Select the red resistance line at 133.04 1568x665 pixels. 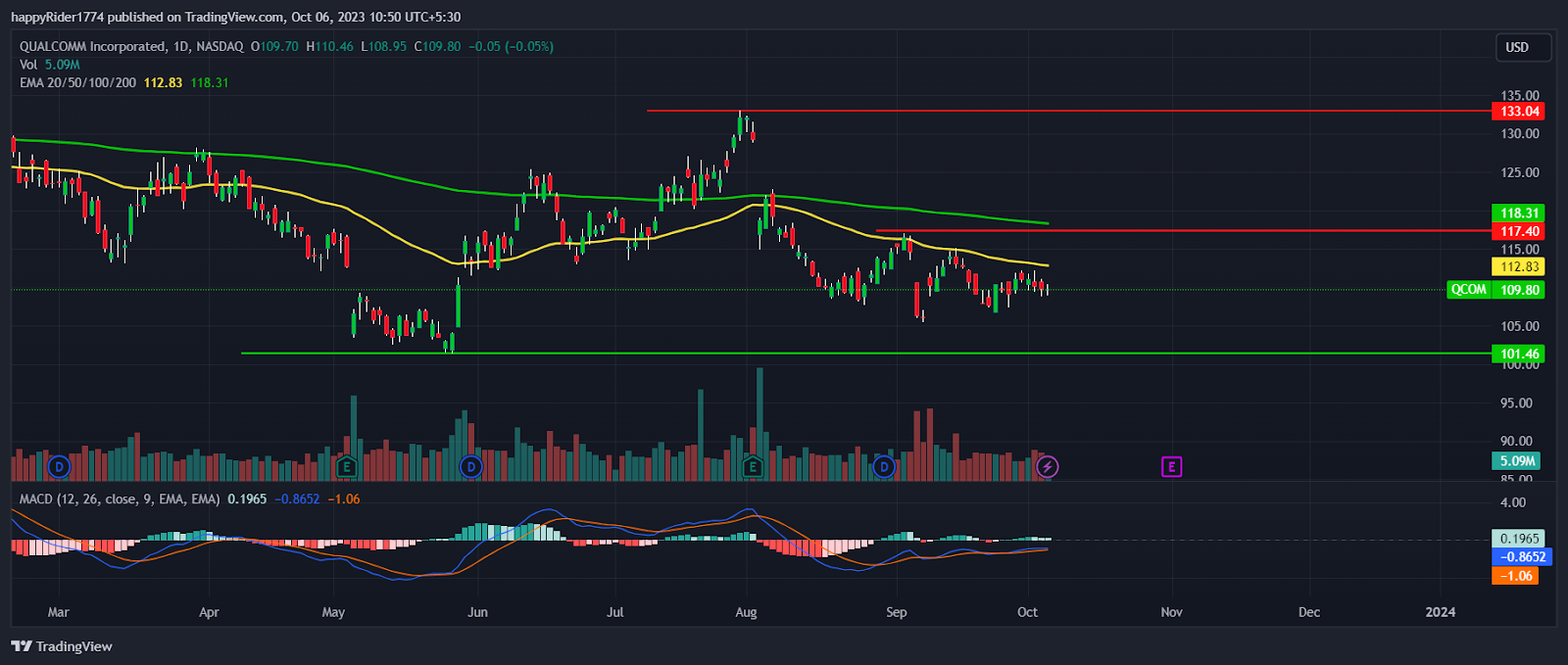(x=1068, y=111)
